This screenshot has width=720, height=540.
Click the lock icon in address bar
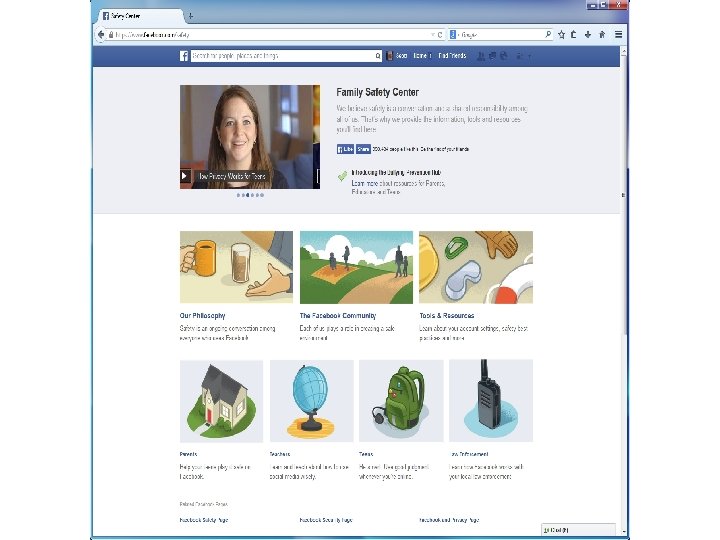[x=111, y=35]
